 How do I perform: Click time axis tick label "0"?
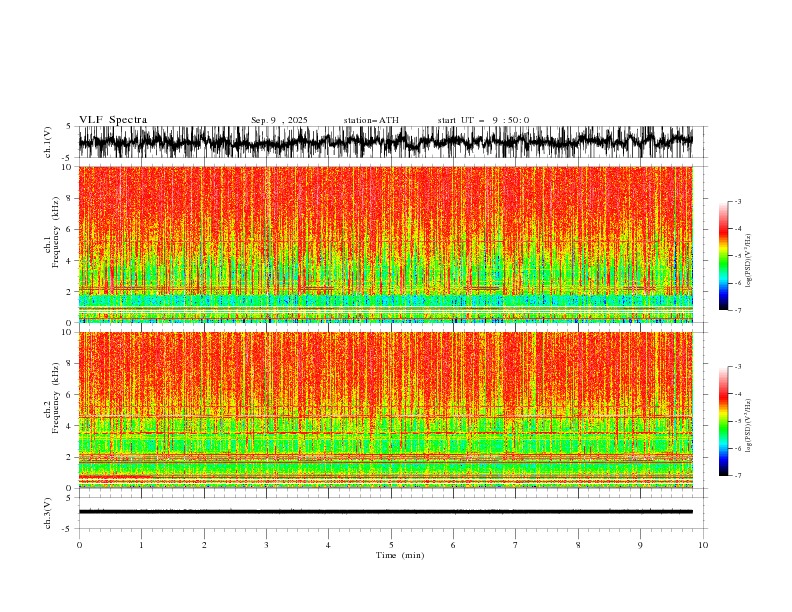pos(79,545)
